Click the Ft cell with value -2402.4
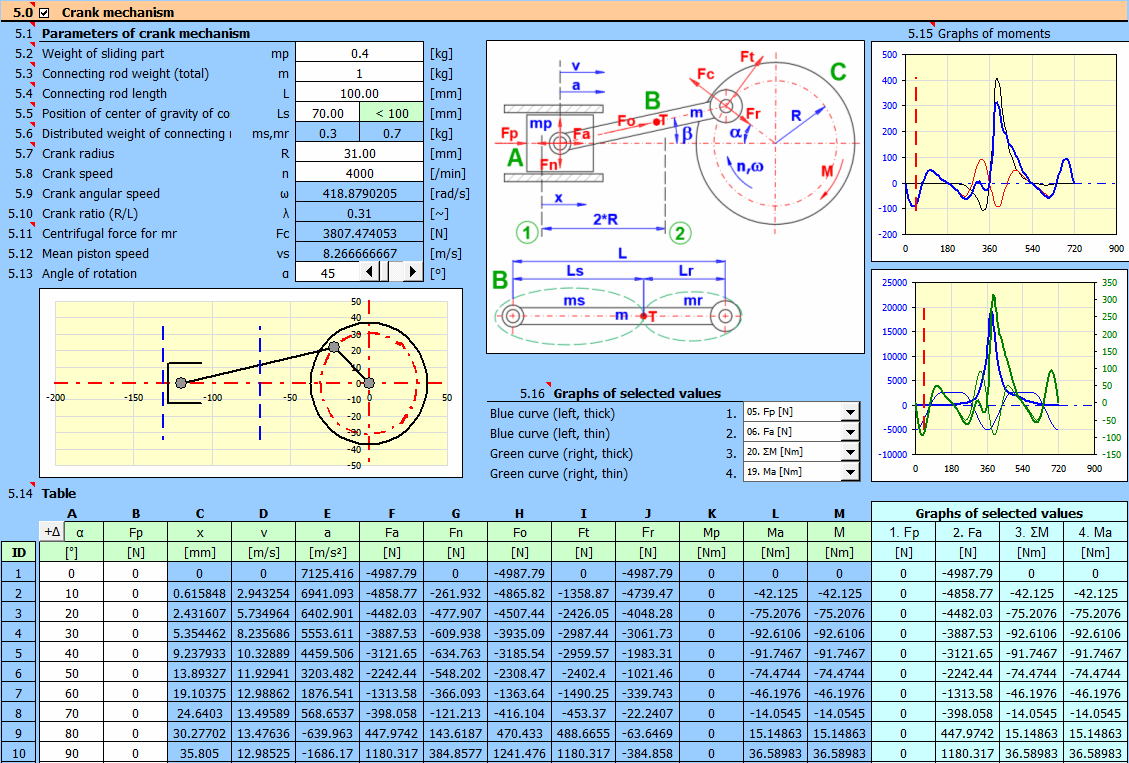The image size is (1129, 763). pos(584,674)
